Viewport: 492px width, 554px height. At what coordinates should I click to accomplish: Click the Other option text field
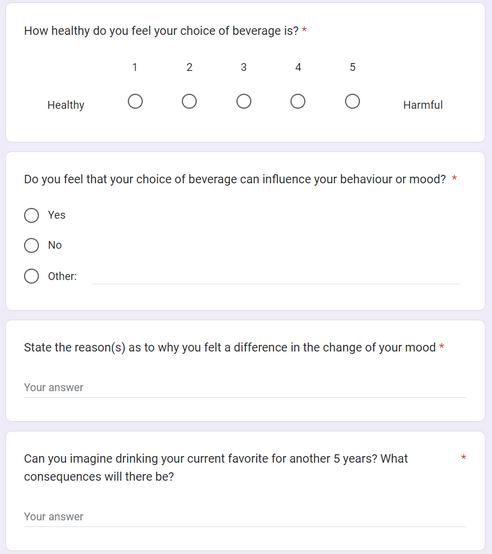pyautogui.click(x=275, y=277)
